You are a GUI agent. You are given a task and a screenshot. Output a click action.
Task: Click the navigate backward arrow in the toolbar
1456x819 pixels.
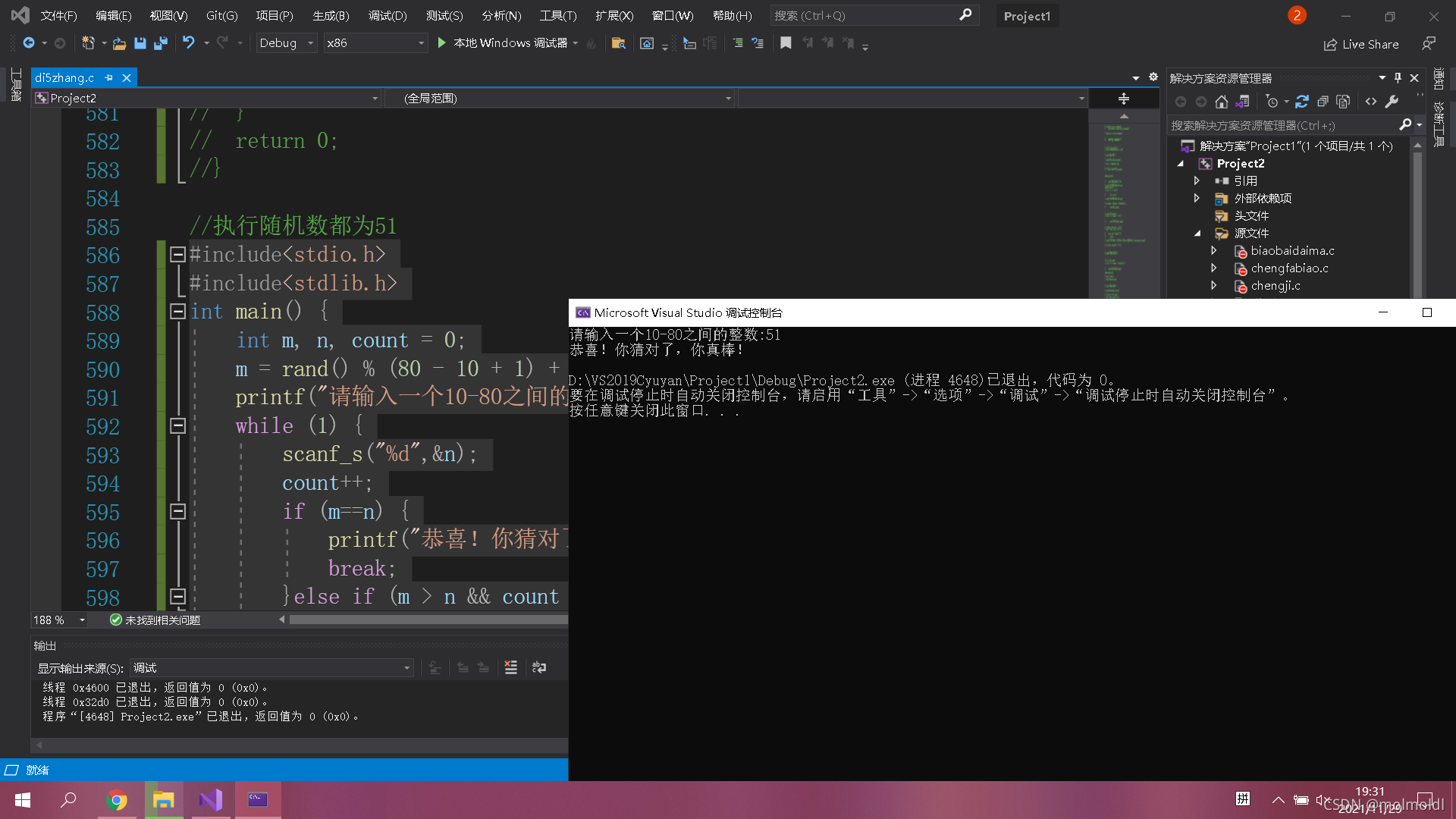point(29,43)
